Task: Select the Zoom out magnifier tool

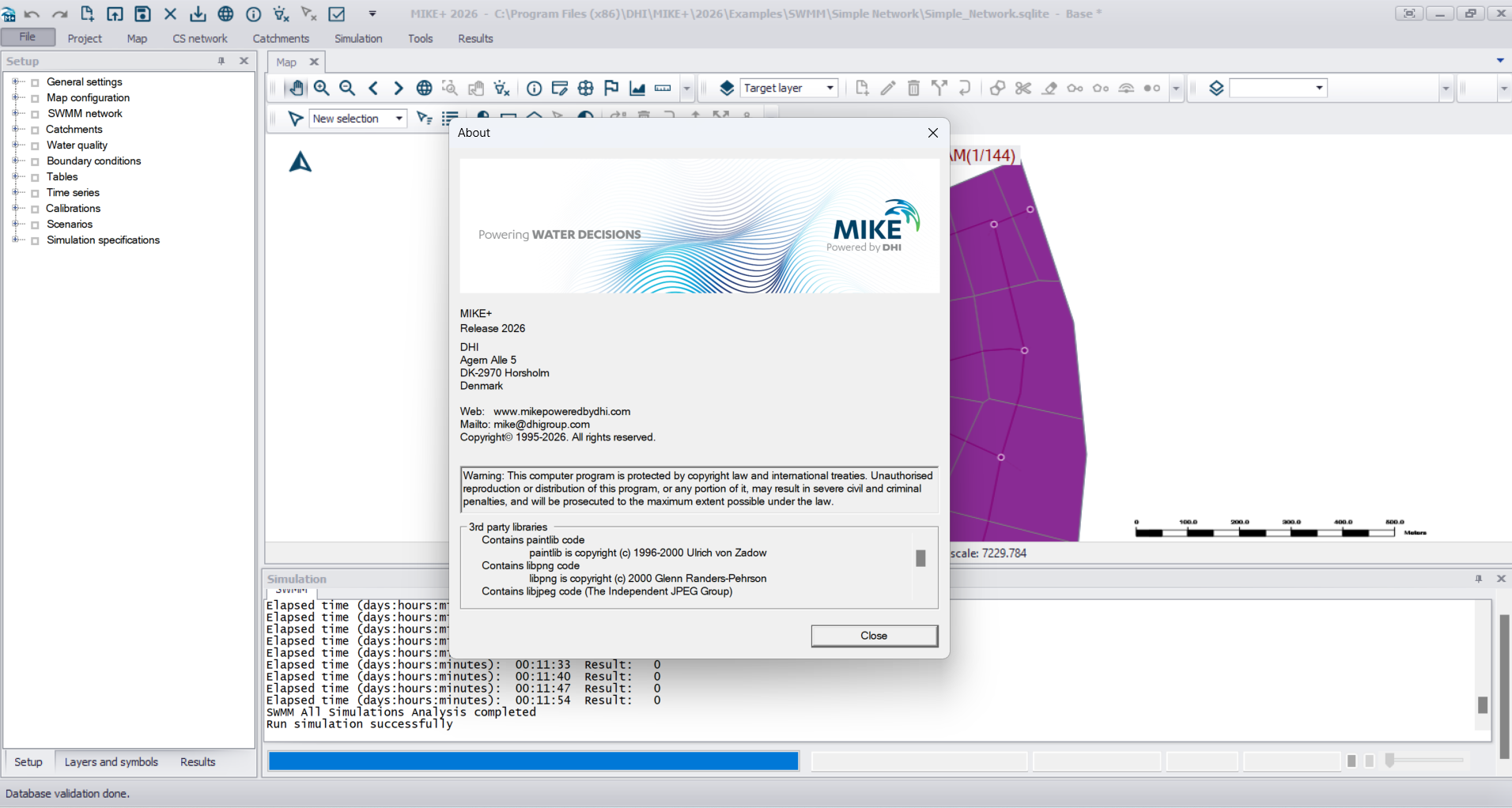Action: coord(347,88)
